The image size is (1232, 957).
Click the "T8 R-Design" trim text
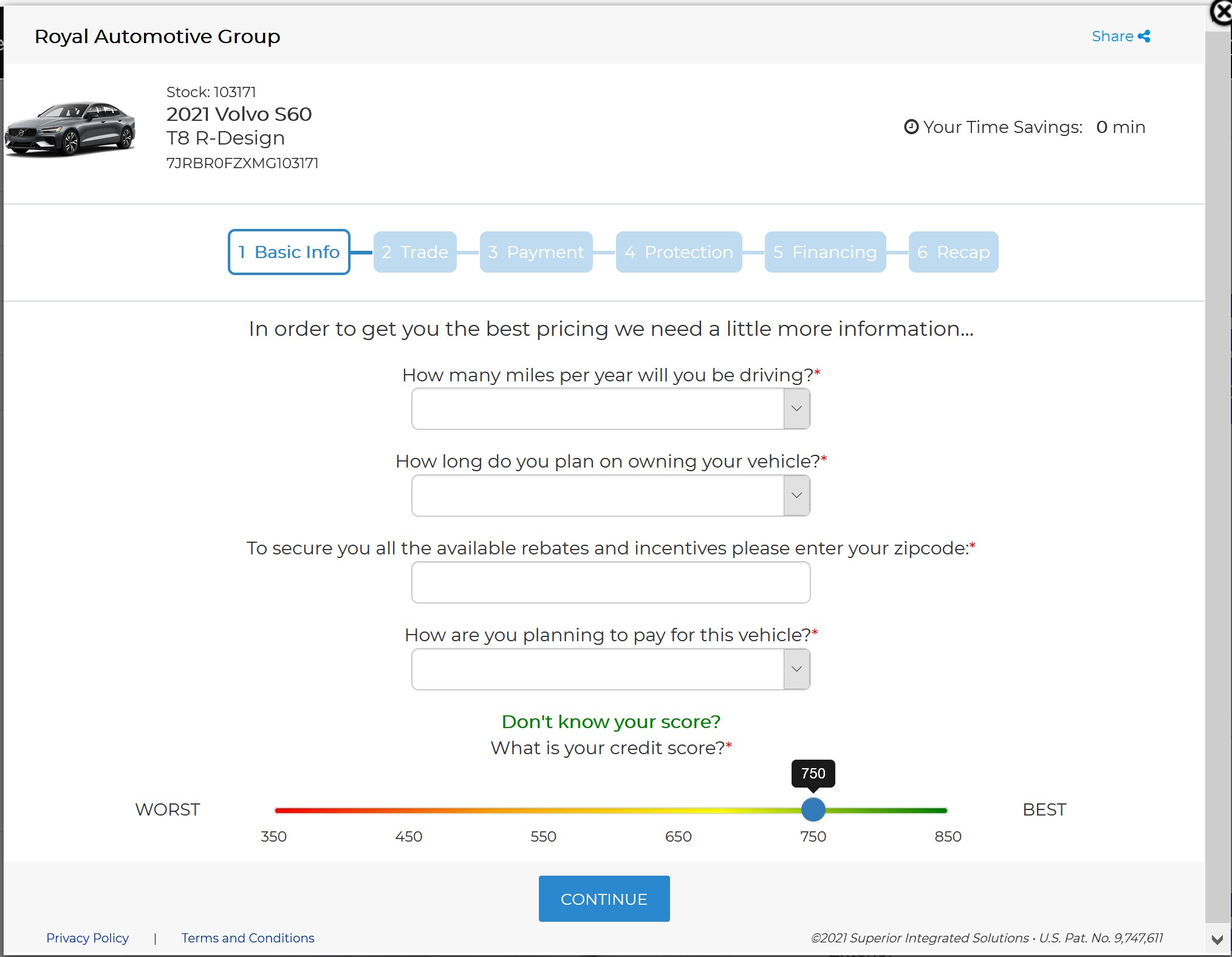tap(225, 138)
